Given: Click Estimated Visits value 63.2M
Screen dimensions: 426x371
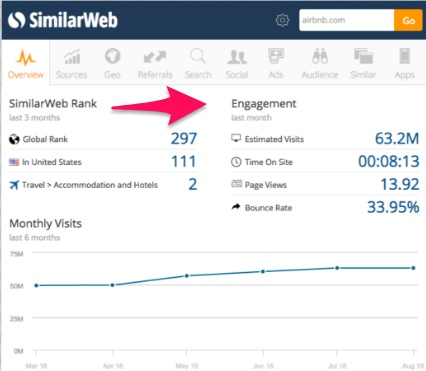Looking at the screenshot, I should click(397, 139).
